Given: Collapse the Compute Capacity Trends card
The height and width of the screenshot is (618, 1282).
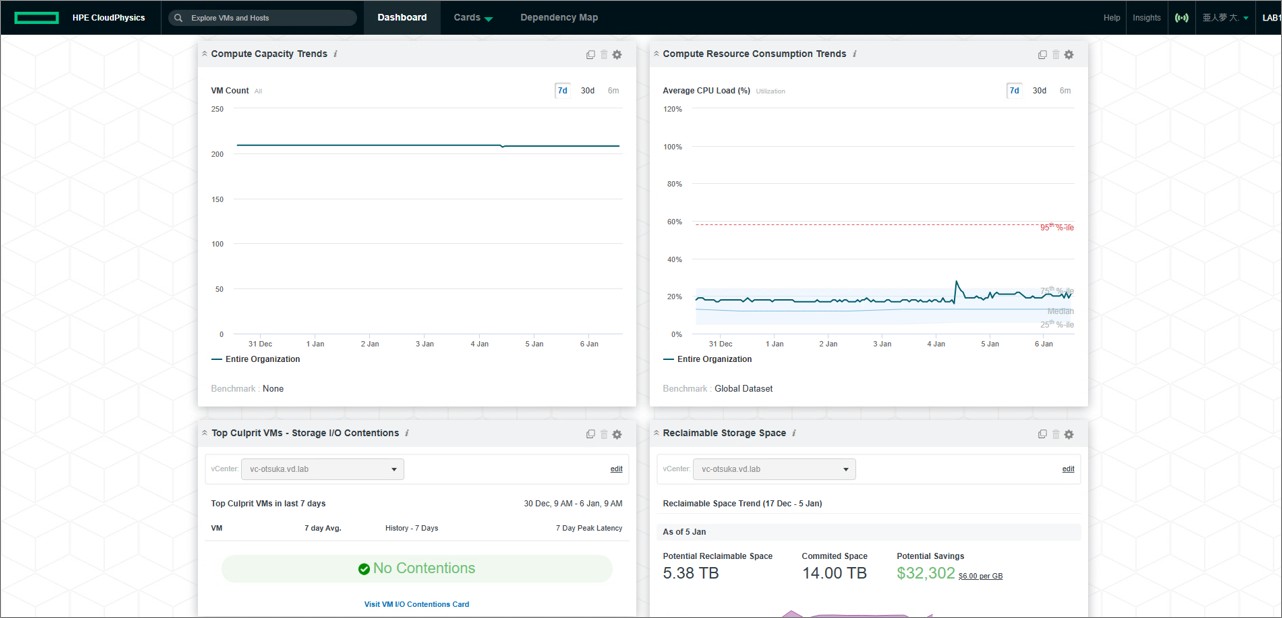Looking at the screenshot, I should (205, 54).
